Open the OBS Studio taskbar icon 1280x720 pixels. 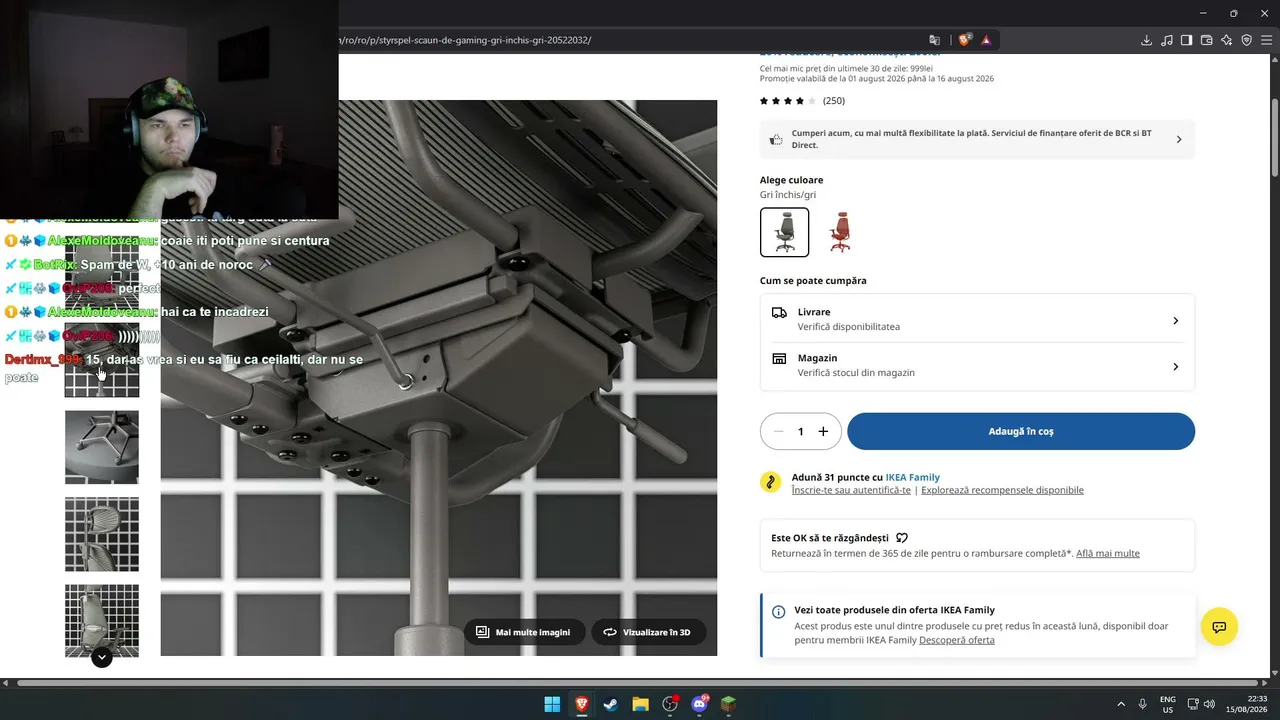click(x=670, y=704)
